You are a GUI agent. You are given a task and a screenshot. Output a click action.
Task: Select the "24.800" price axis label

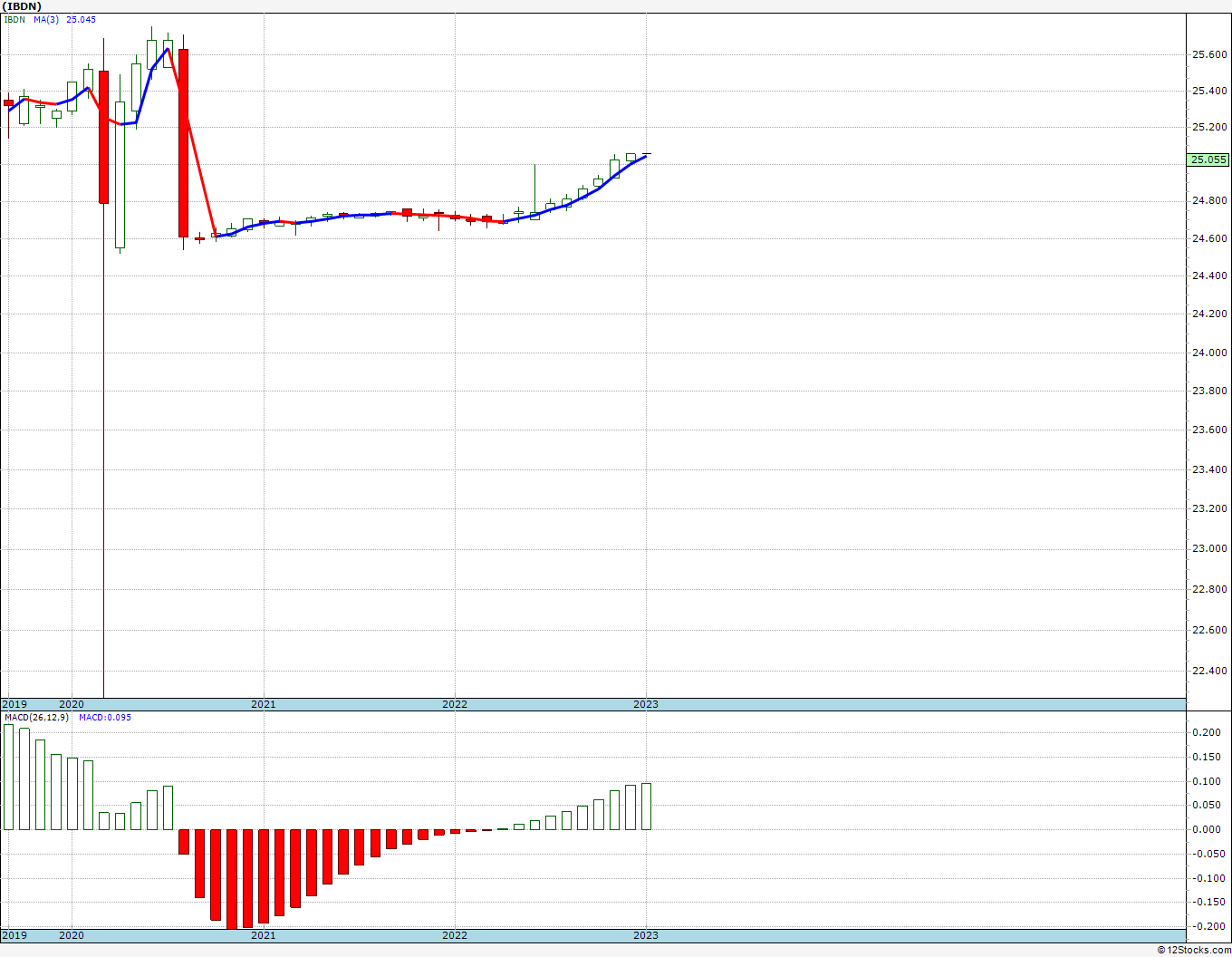pyautogui.click(x=1209, y=200)
